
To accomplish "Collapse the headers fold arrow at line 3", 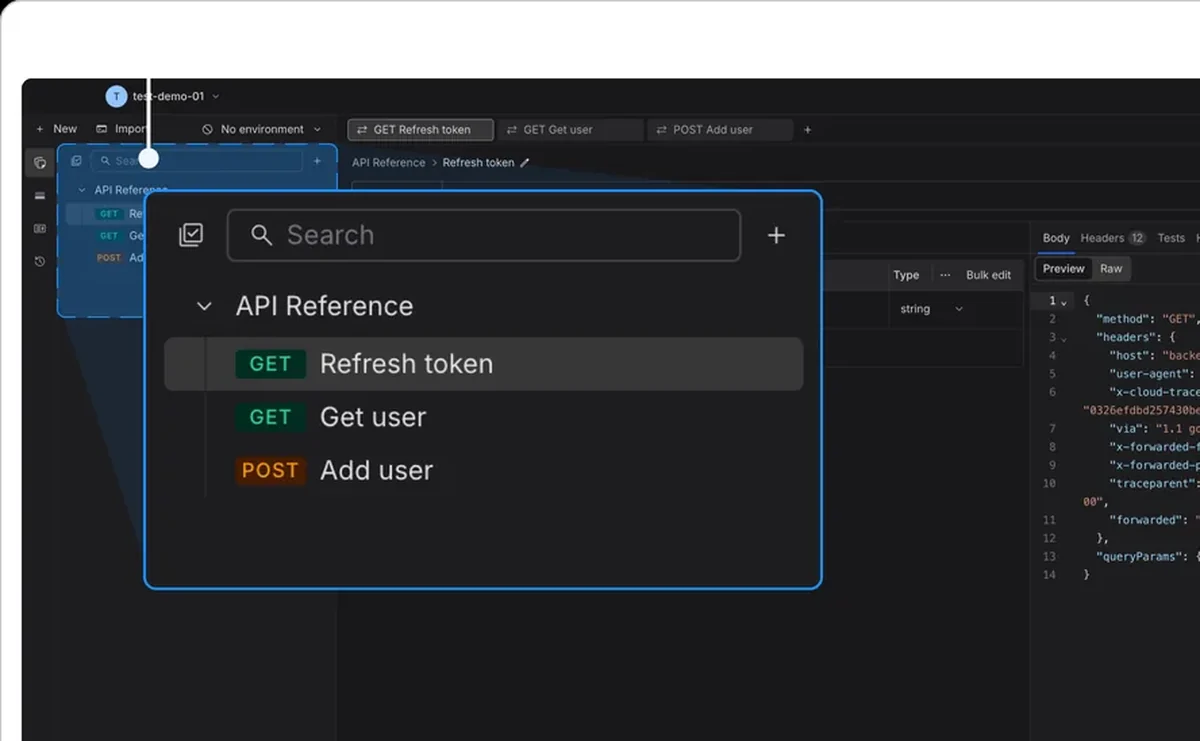I will point(1063,339).
